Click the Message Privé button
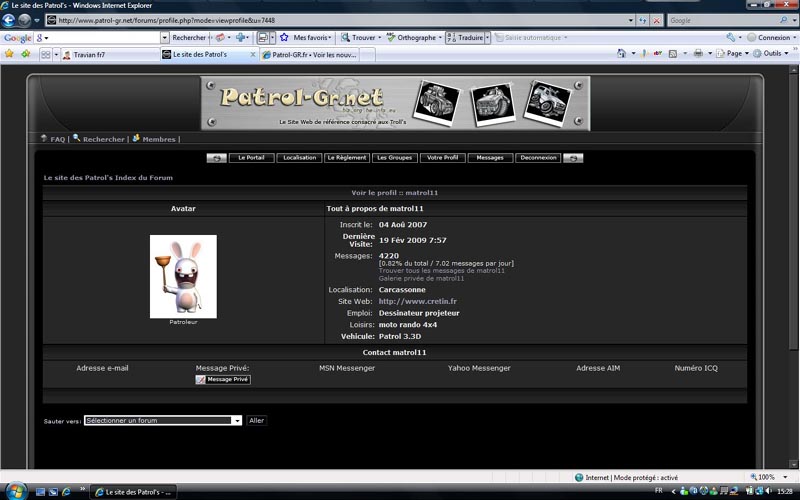The width and height of the screenshot is (800, 500). point(223,379)
